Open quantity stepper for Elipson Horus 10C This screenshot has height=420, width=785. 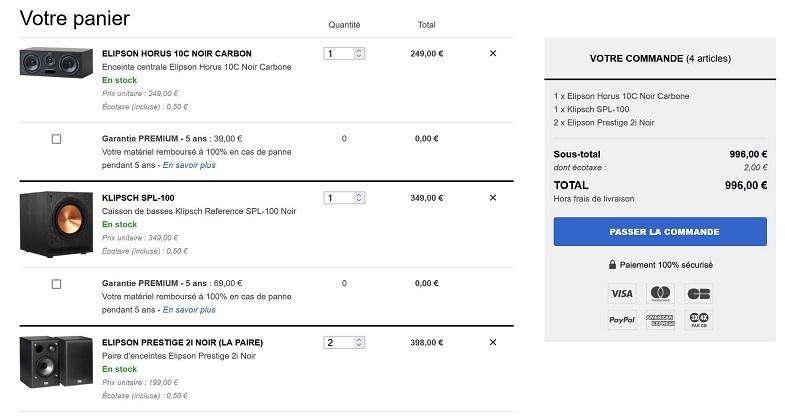[x=359, y=54]
